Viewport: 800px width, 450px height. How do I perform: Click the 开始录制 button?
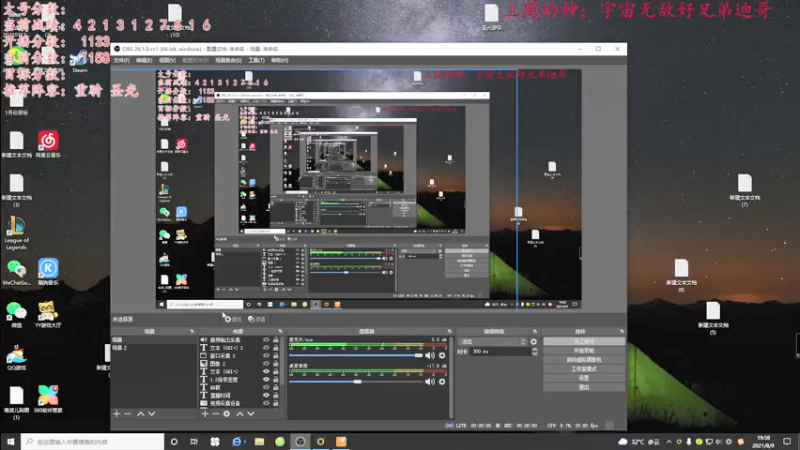coord(584,351)
